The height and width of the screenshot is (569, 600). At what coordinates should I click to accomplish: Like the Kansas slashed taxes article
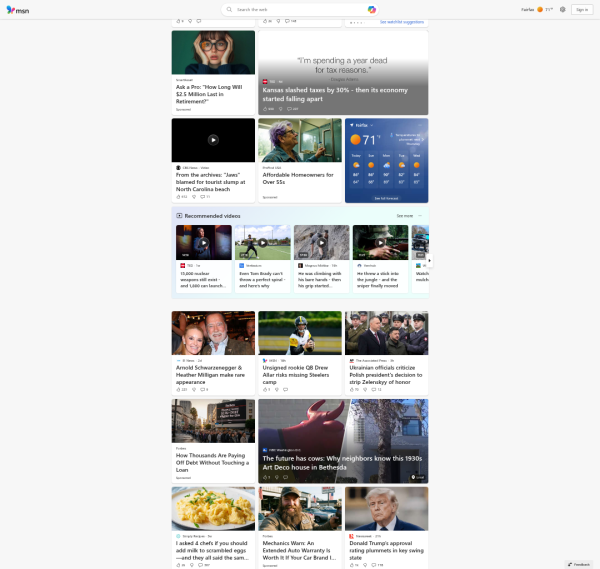(x=268, y=109)
